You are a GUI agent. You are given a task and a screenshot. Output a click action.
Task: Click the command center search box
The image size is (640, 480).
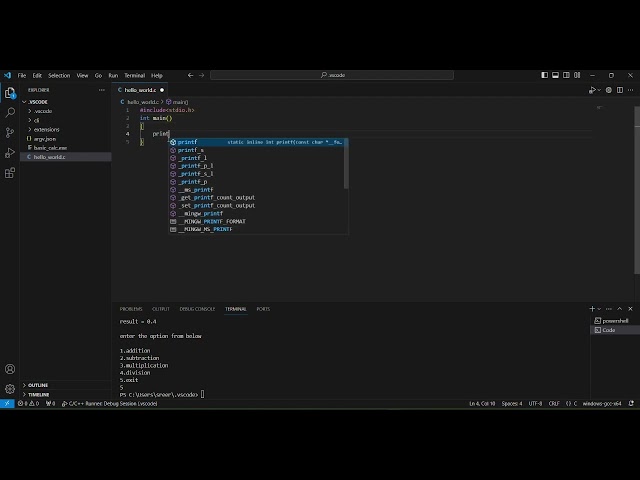[x=332, y=75]
